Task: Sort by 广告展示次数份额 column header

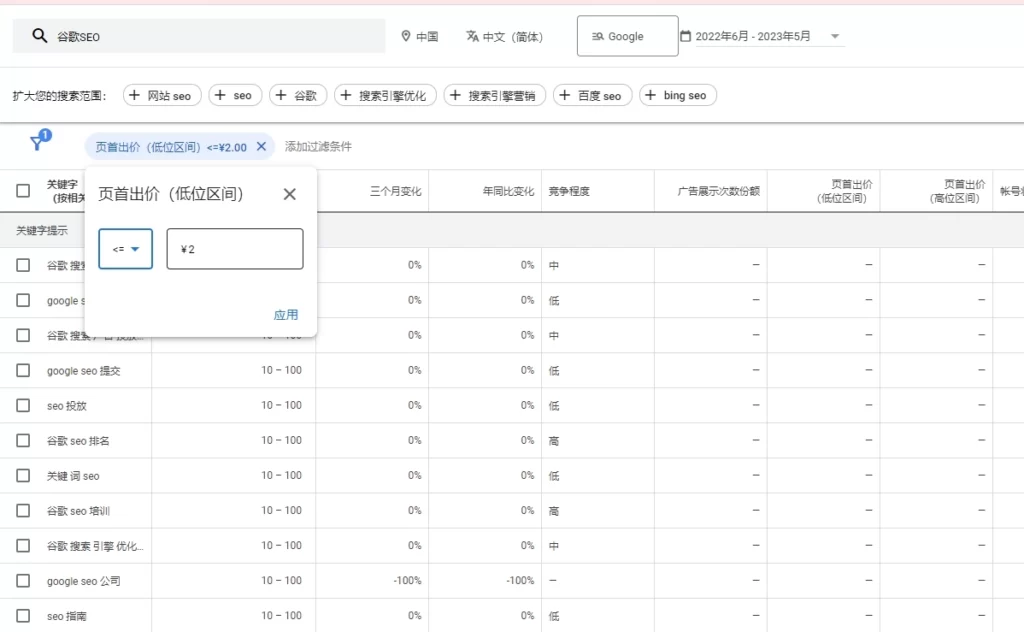Action: [x=718, y=191]
